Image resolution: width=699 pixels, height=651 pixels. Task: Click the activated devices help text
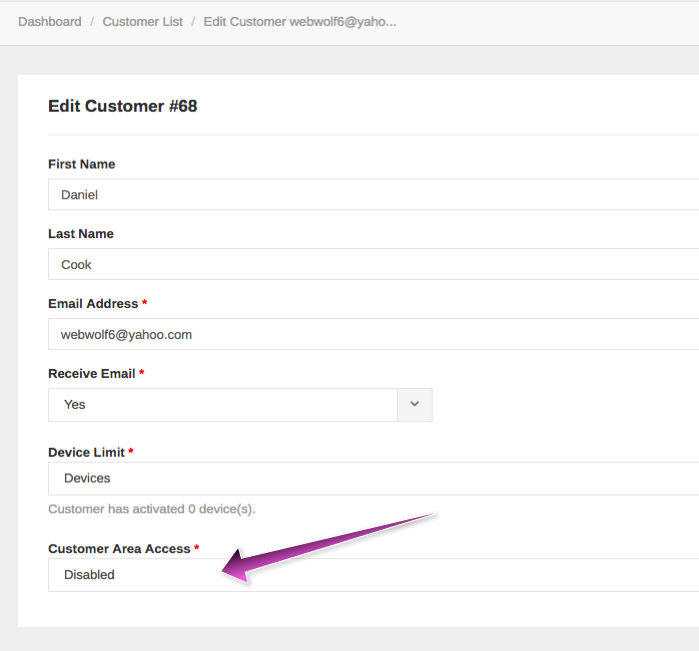click(152, 509)
